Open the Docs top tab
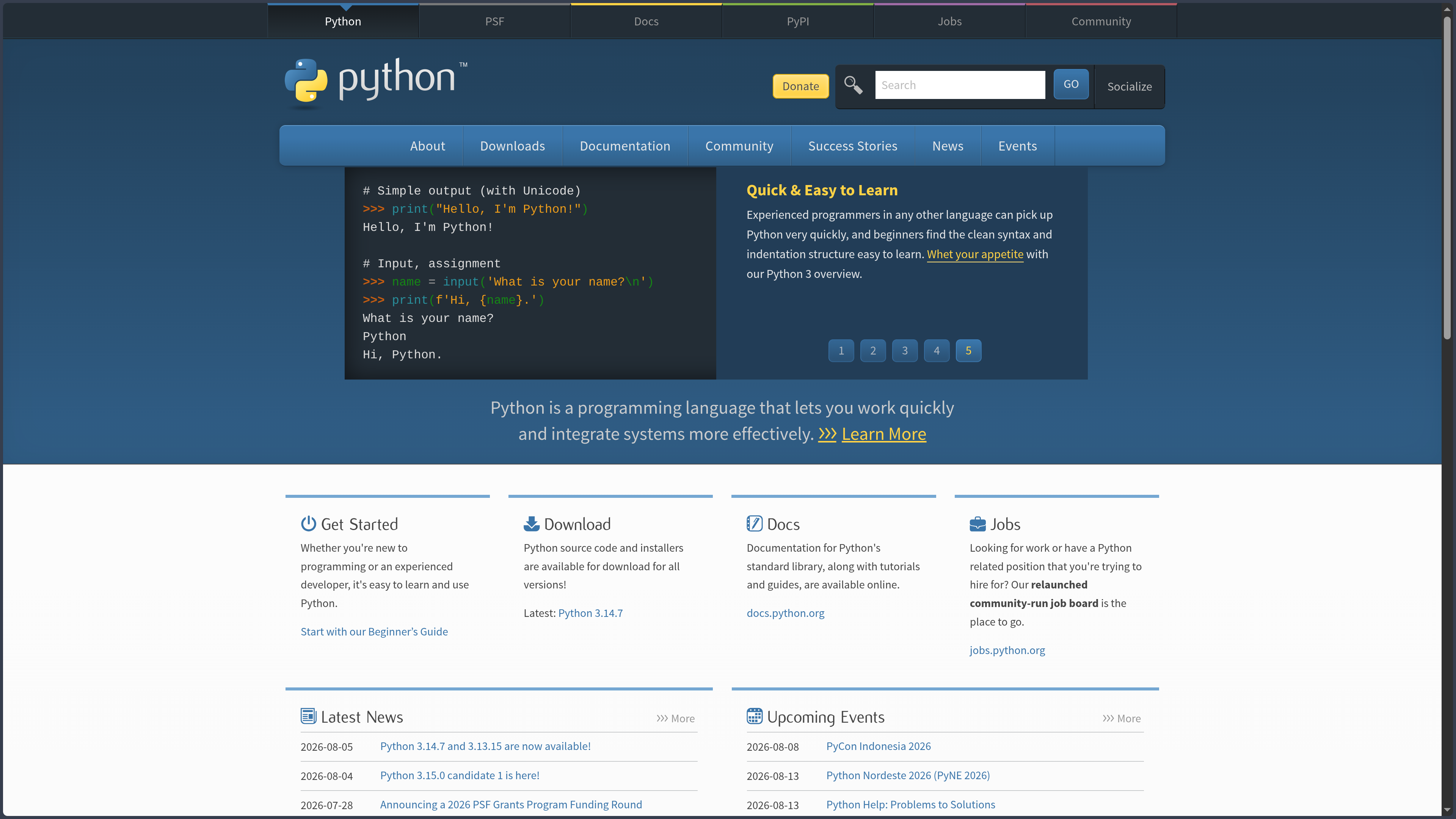 point(646,22)
